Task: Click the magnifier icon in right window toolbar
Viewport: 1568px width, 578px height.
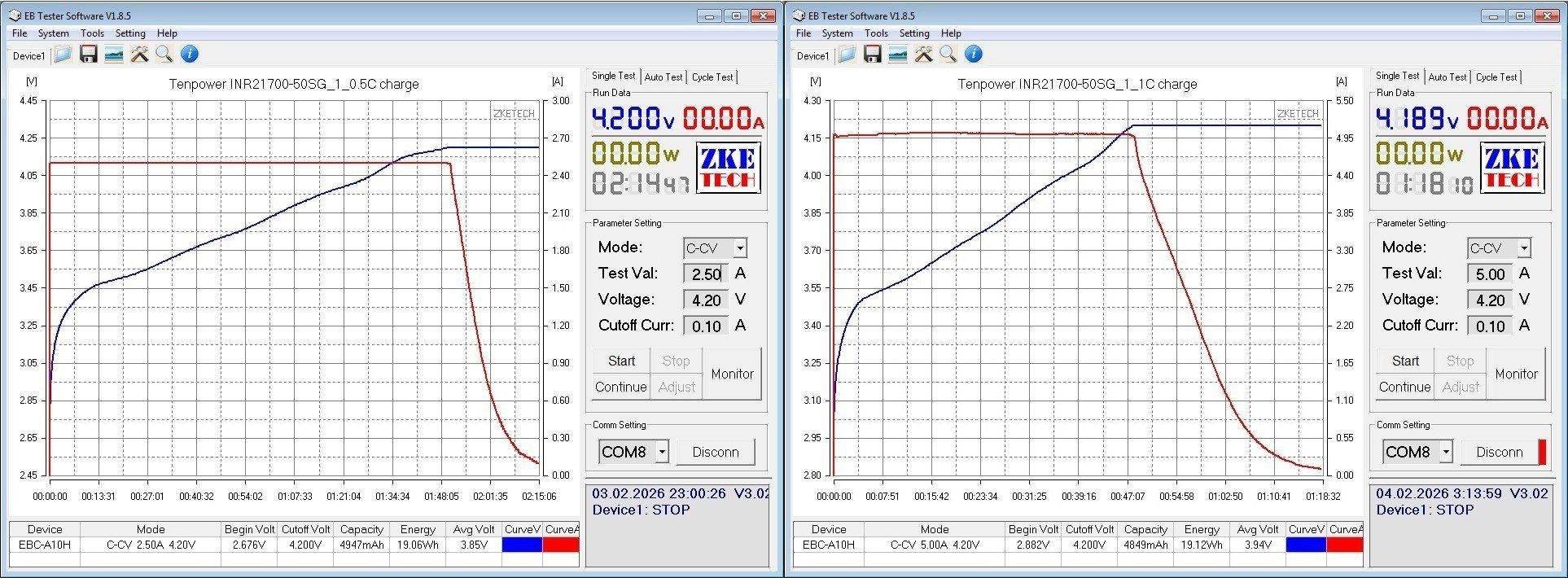Action: tap(948, 55)
